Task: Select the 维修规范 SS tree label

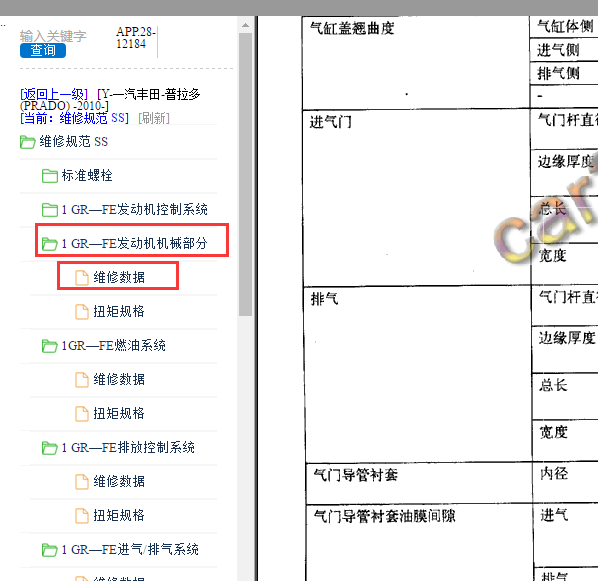Action: tap(74, 142)
